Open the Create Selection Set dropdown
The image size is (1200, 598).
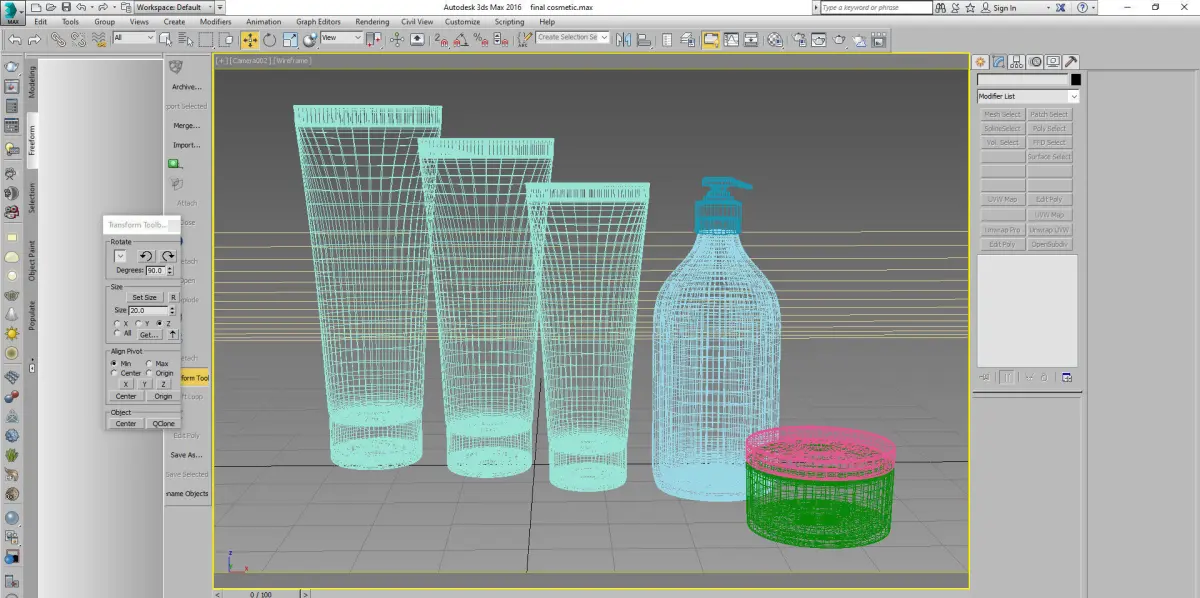[572, 37]
